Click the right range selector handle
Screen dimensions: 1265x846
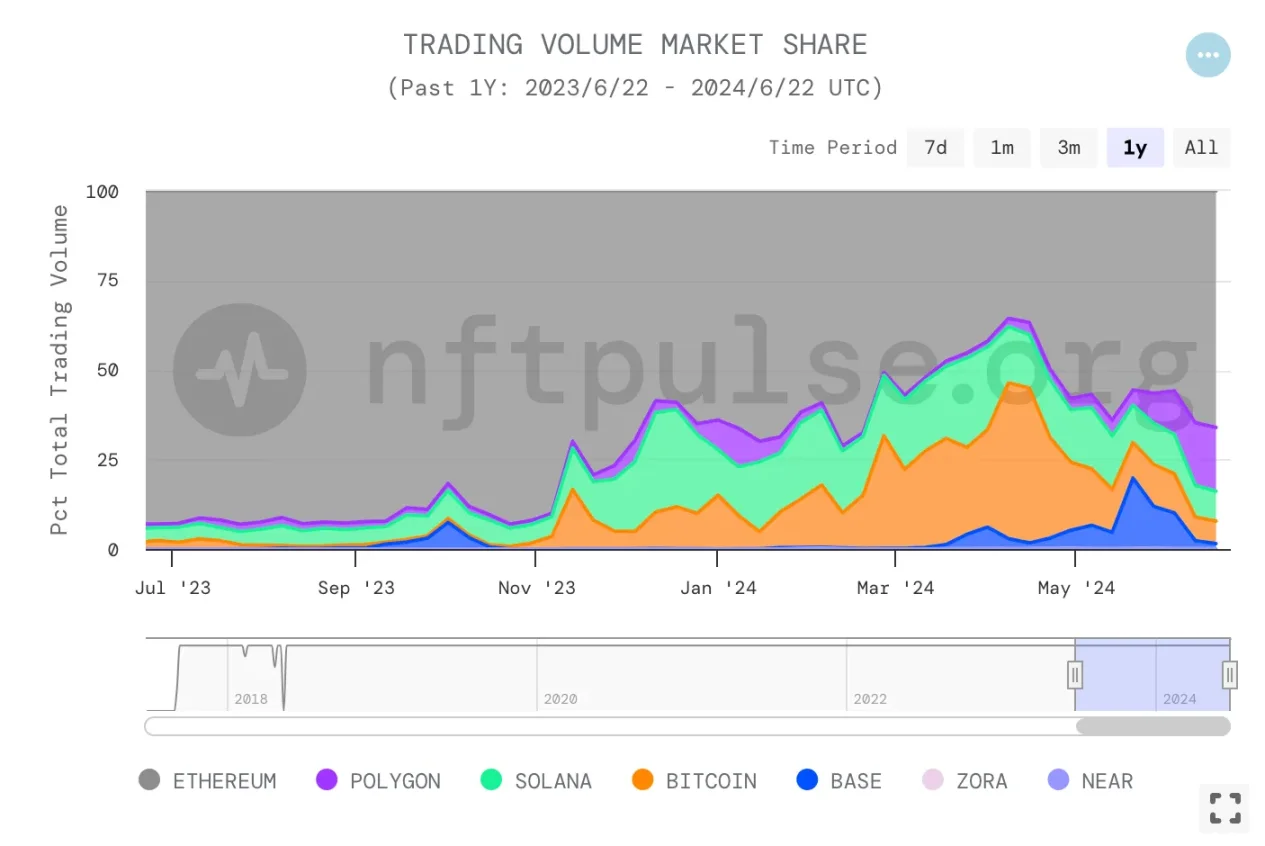pyautogui.click(x=1230, y=675)
